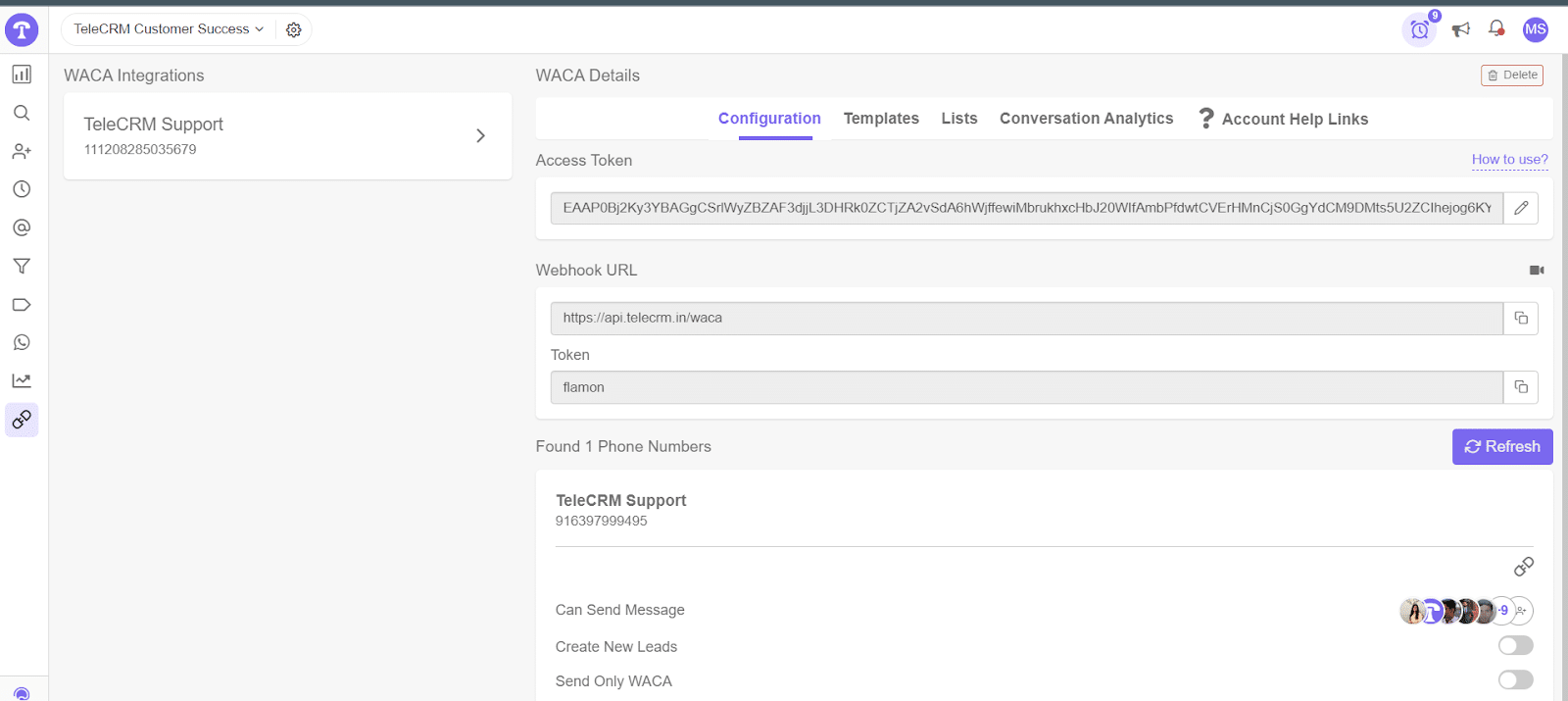
Task: Click the pencil icon to edit Access Token
Action: (x=1521, y=208)
